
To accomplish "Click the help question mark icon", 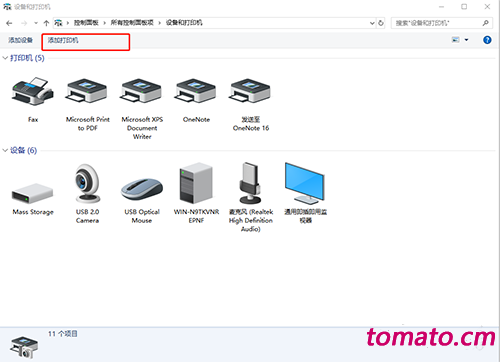I will pyautogui.click(x=487, y=40).
